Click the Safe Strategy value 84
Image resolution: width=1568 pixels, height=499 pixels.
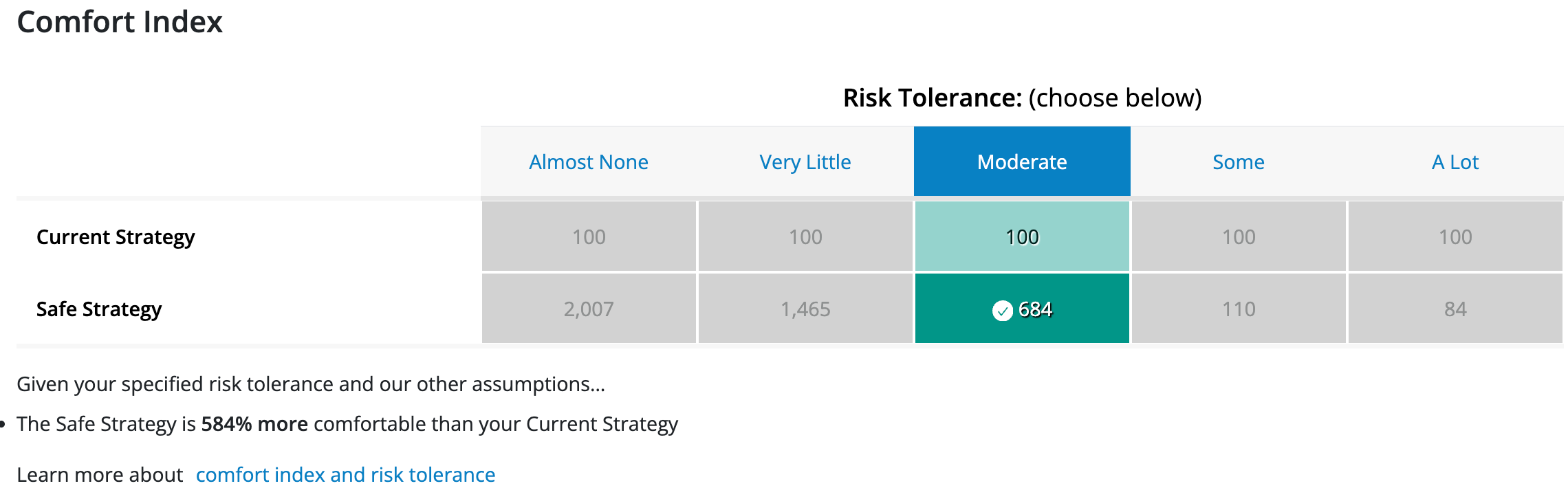(x=1455, y=309)
